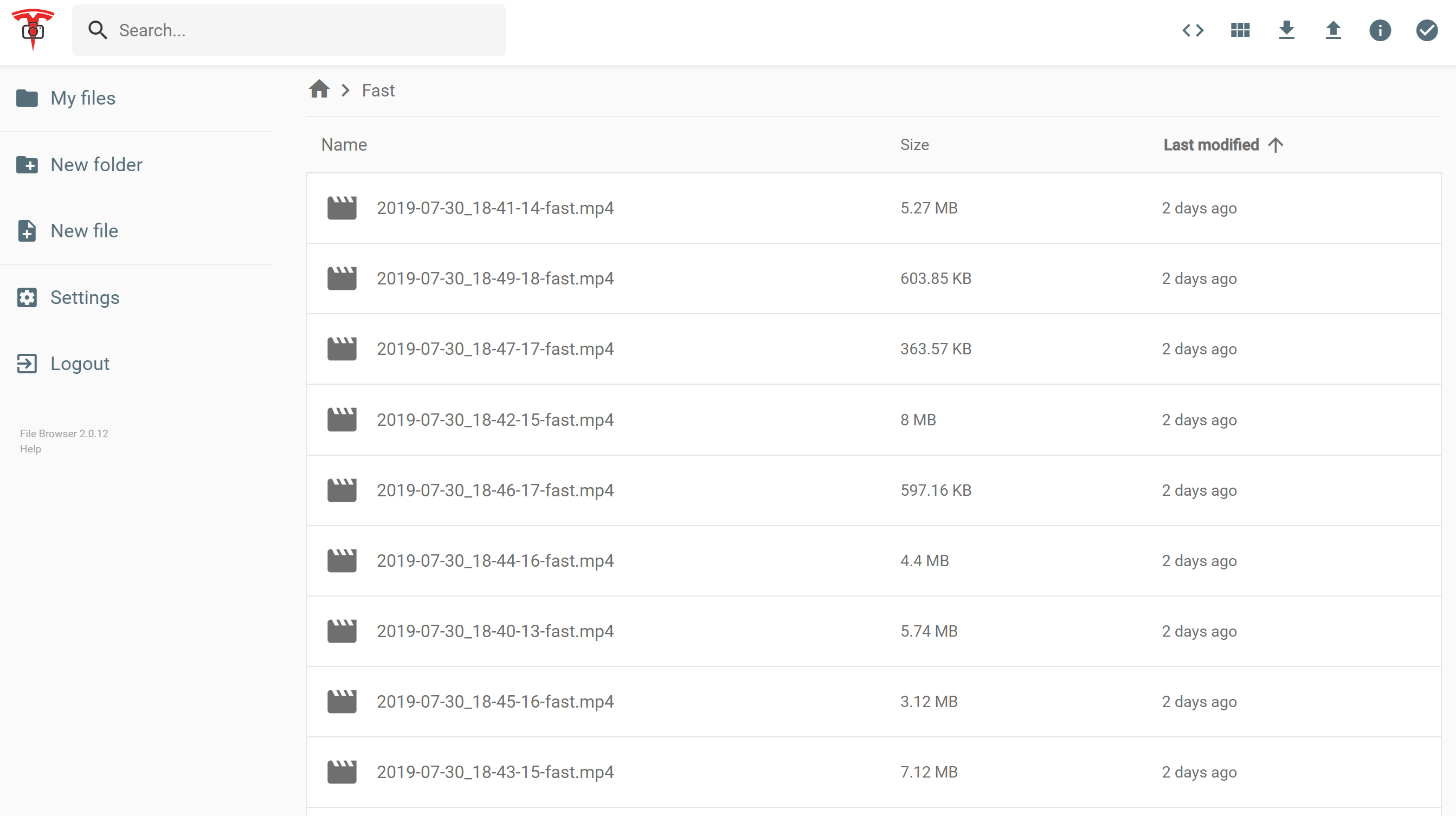Click New file in the sidebar
The width and height of the screenshot is (1456, 816).
pyautogui.click(x=84, y=231)
